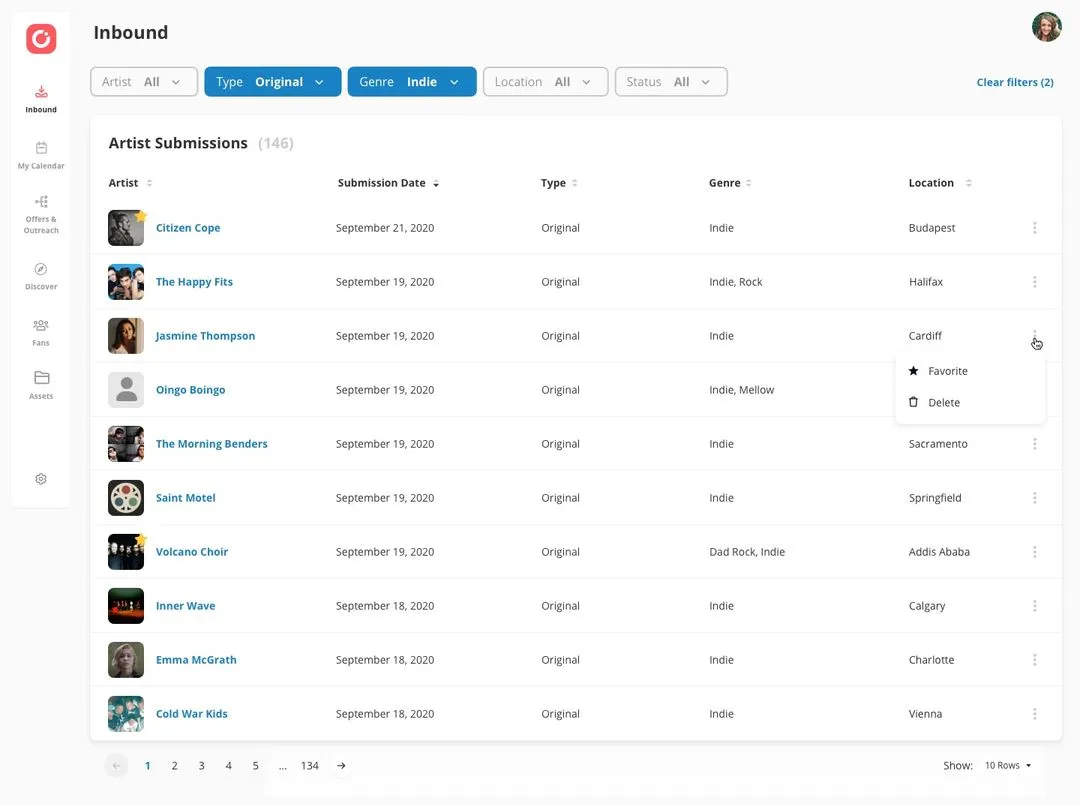
Task: Select page 1 in pagination
Action: coord(147,765)
